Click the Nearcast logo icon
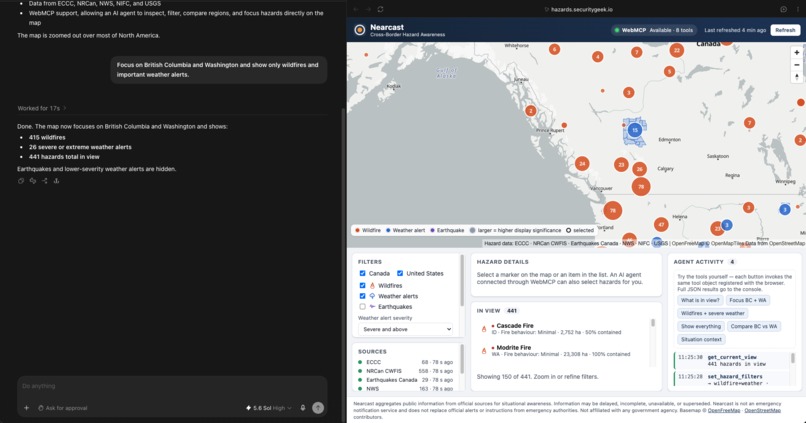 [x=360, y=30]
